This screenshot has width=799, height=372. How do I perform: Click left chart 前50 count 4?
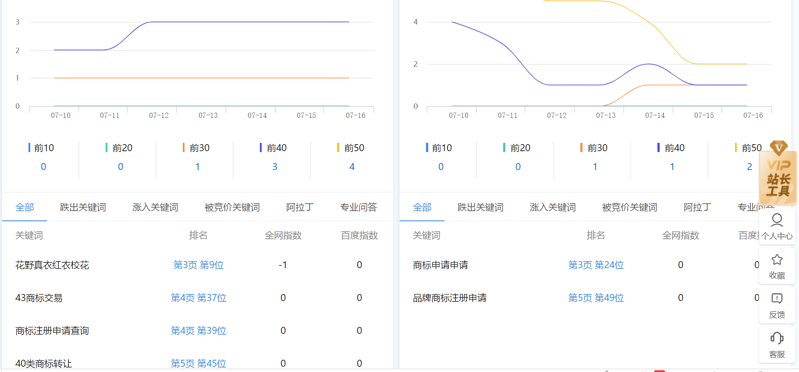click(352, 167)
